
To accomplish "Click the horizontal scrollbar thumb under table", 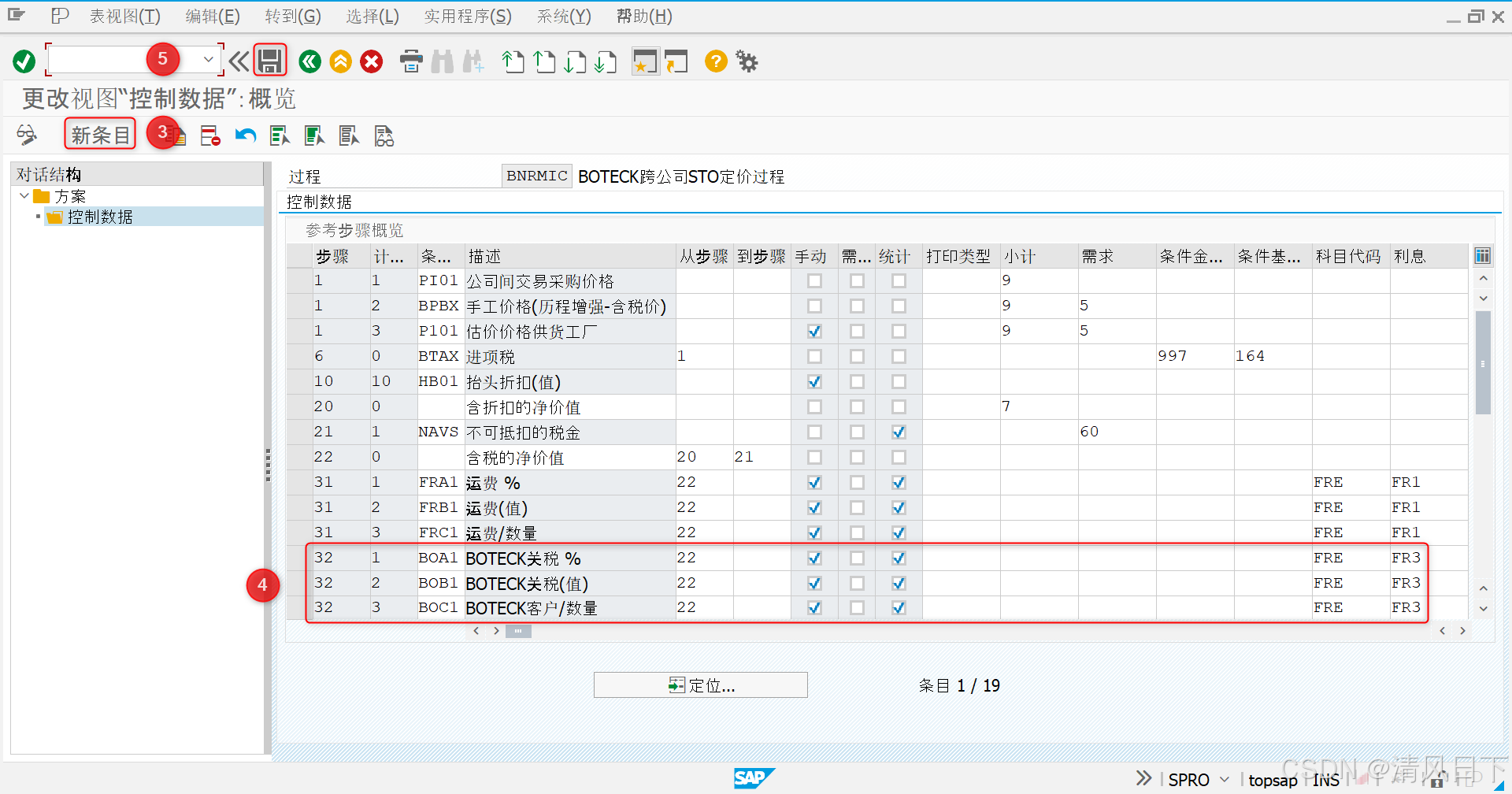I will click(x=518, y=631).
